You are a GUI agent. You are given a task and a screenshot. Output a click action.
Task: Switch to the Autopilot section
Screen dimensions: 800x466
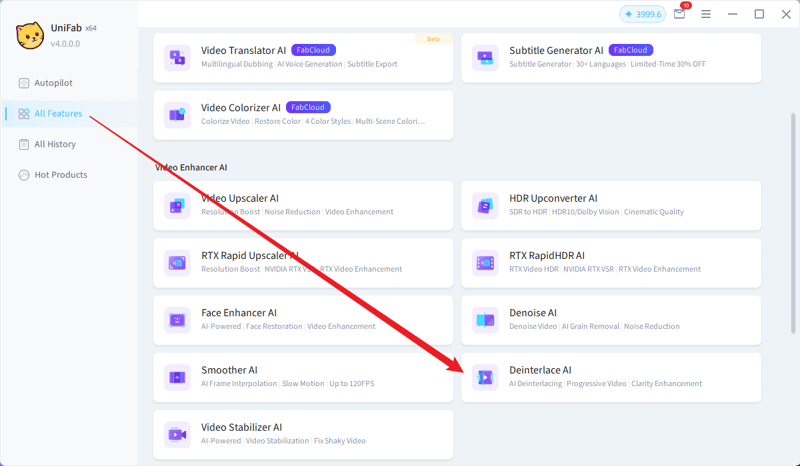pyautogui.click(x=53, y=83)
